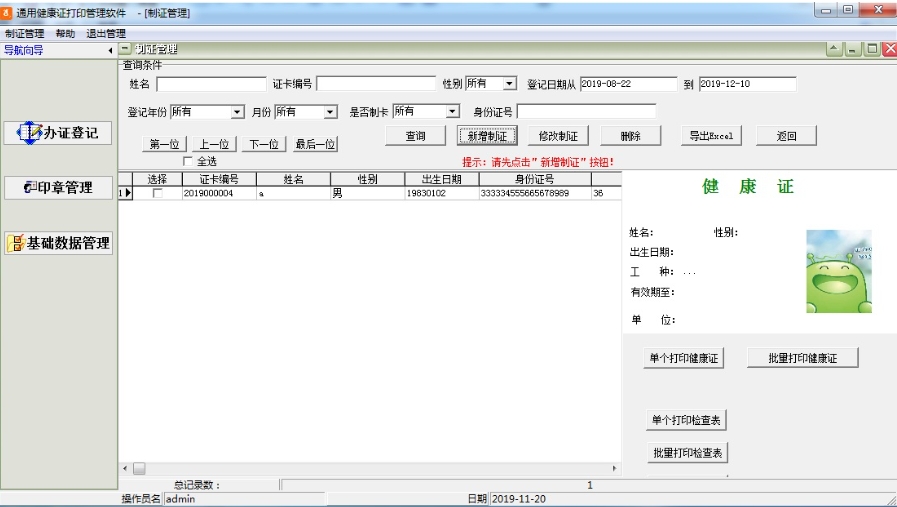Open the 登记年份 dropdown

237,112
